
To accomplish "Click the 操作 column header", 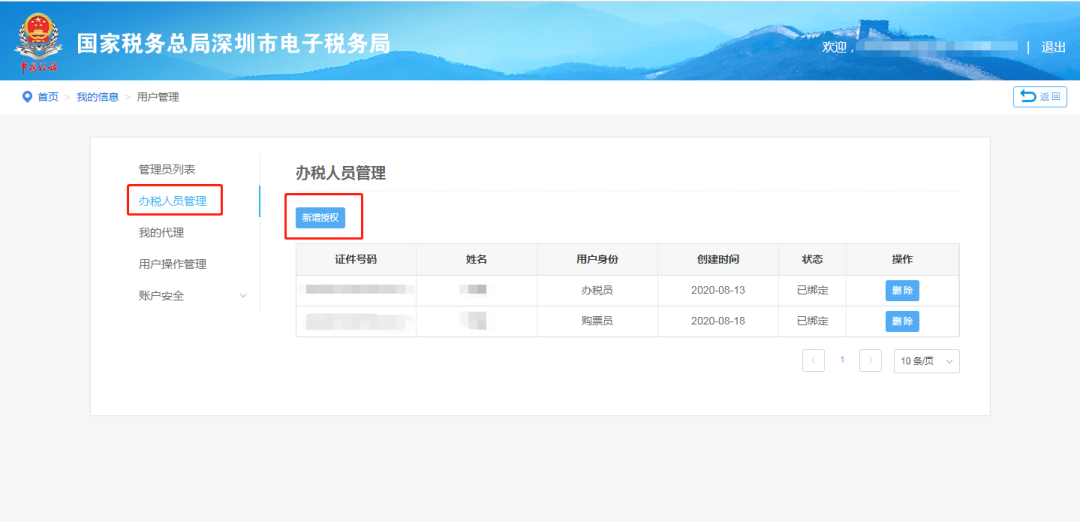I will [x=902, y=260].
